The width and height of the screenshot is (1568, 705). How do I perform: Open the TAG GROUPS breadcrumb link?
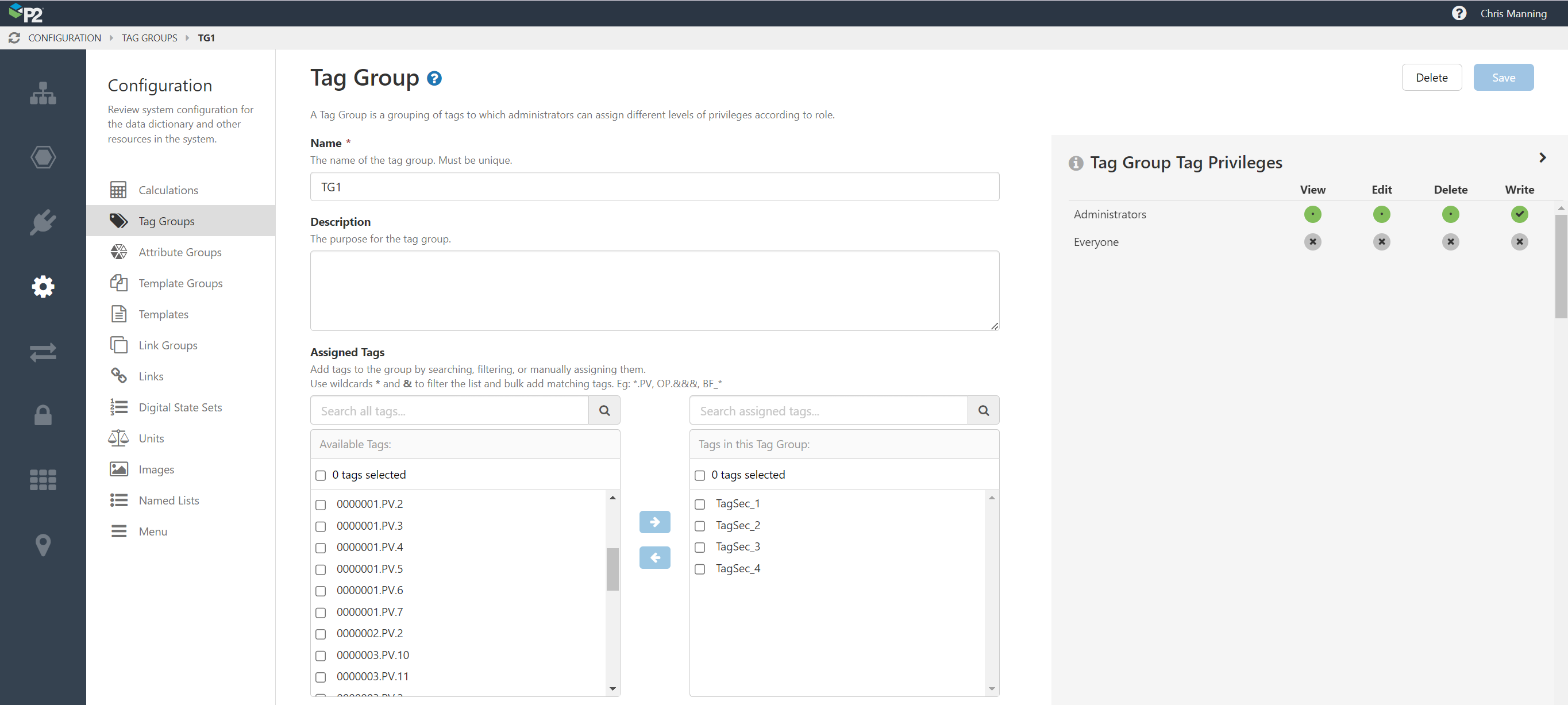149,38
